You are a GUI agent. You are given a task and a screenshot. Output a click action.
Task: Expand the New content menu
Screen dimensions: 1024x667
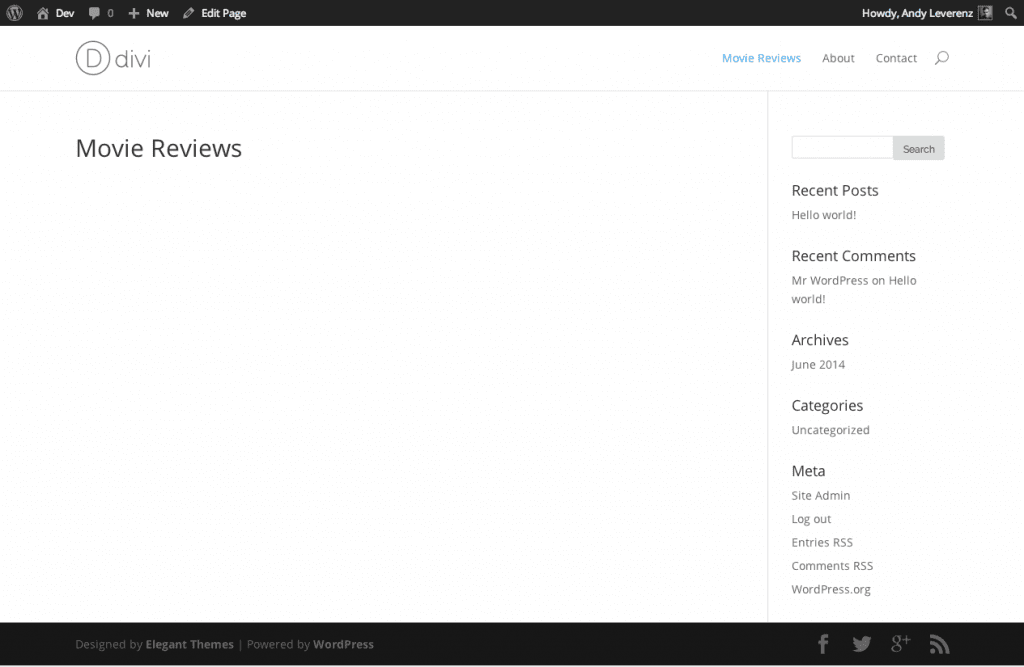click(148, 13)
